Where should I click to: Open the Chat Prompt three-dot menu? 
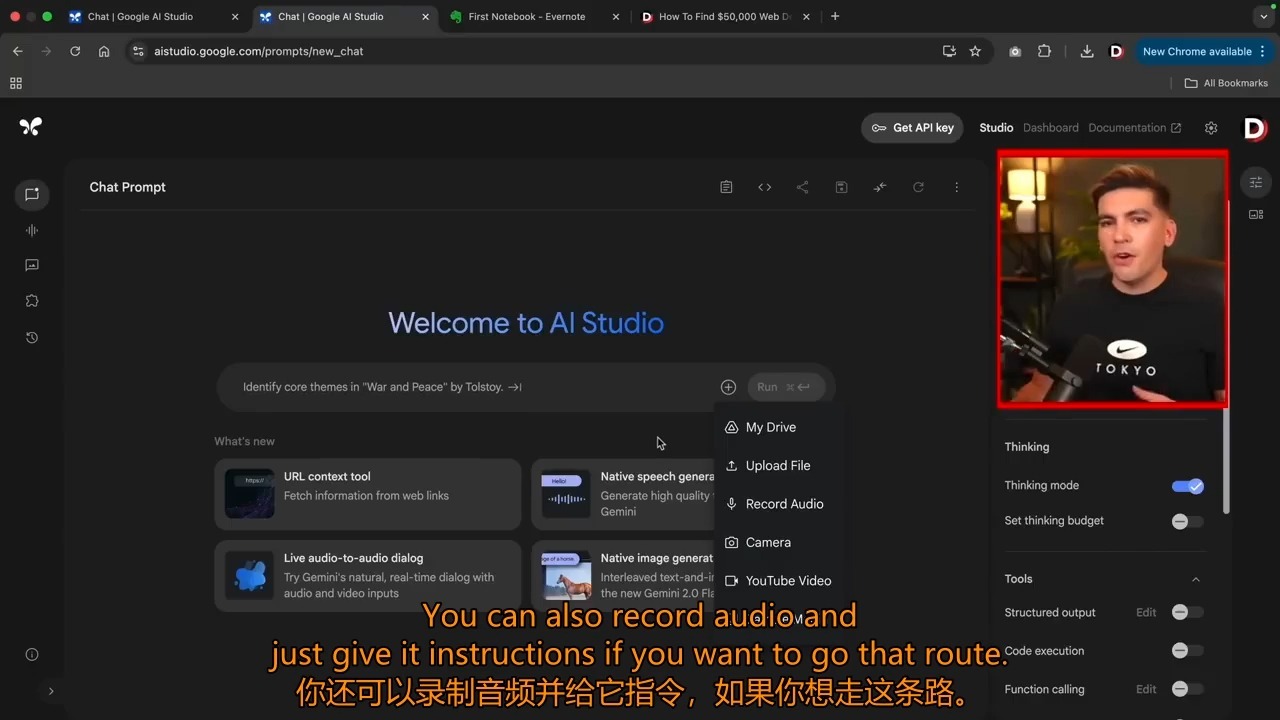tap(957, 187)
